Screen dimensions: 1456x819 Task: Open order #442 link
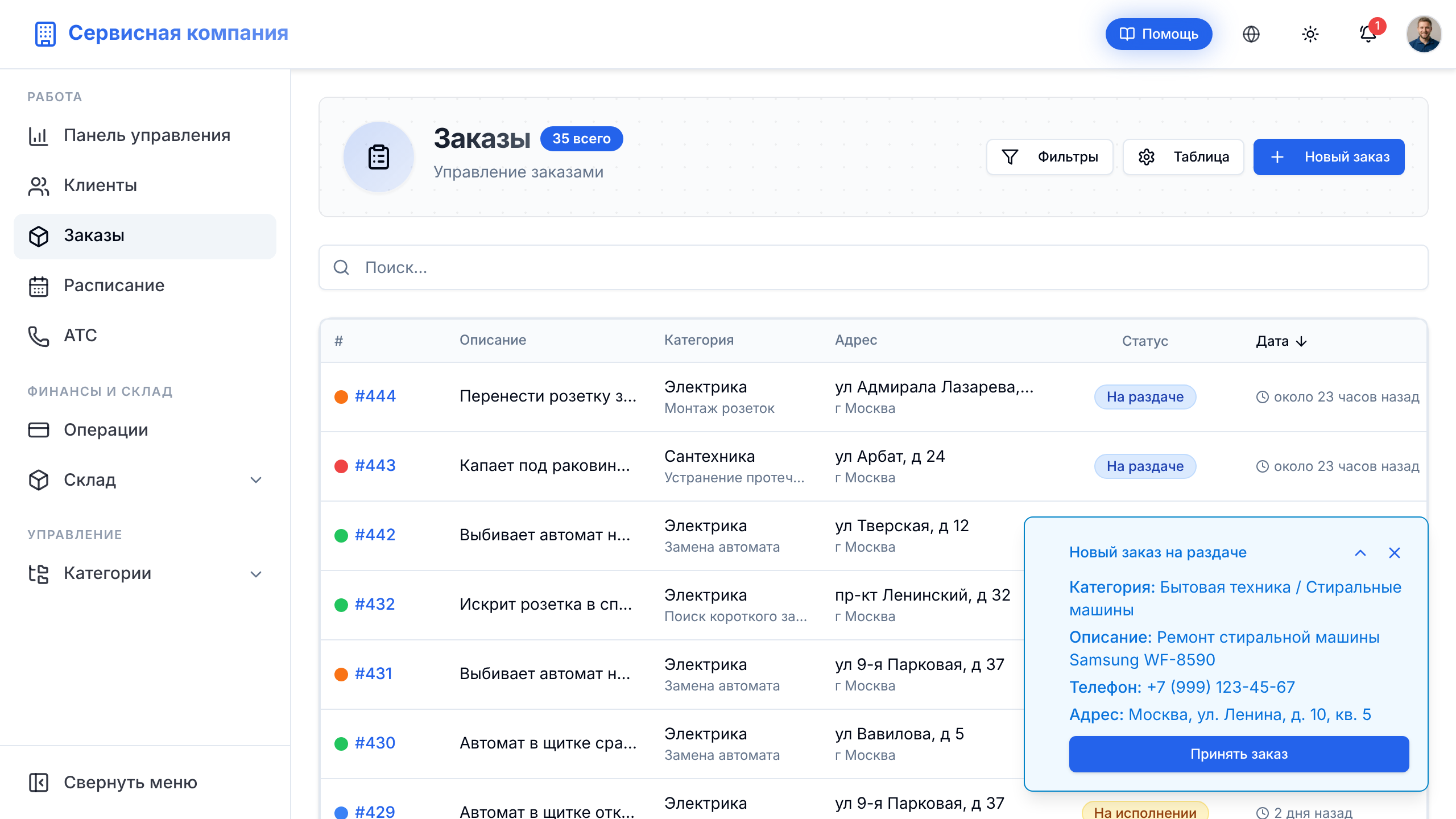[375, 535]
